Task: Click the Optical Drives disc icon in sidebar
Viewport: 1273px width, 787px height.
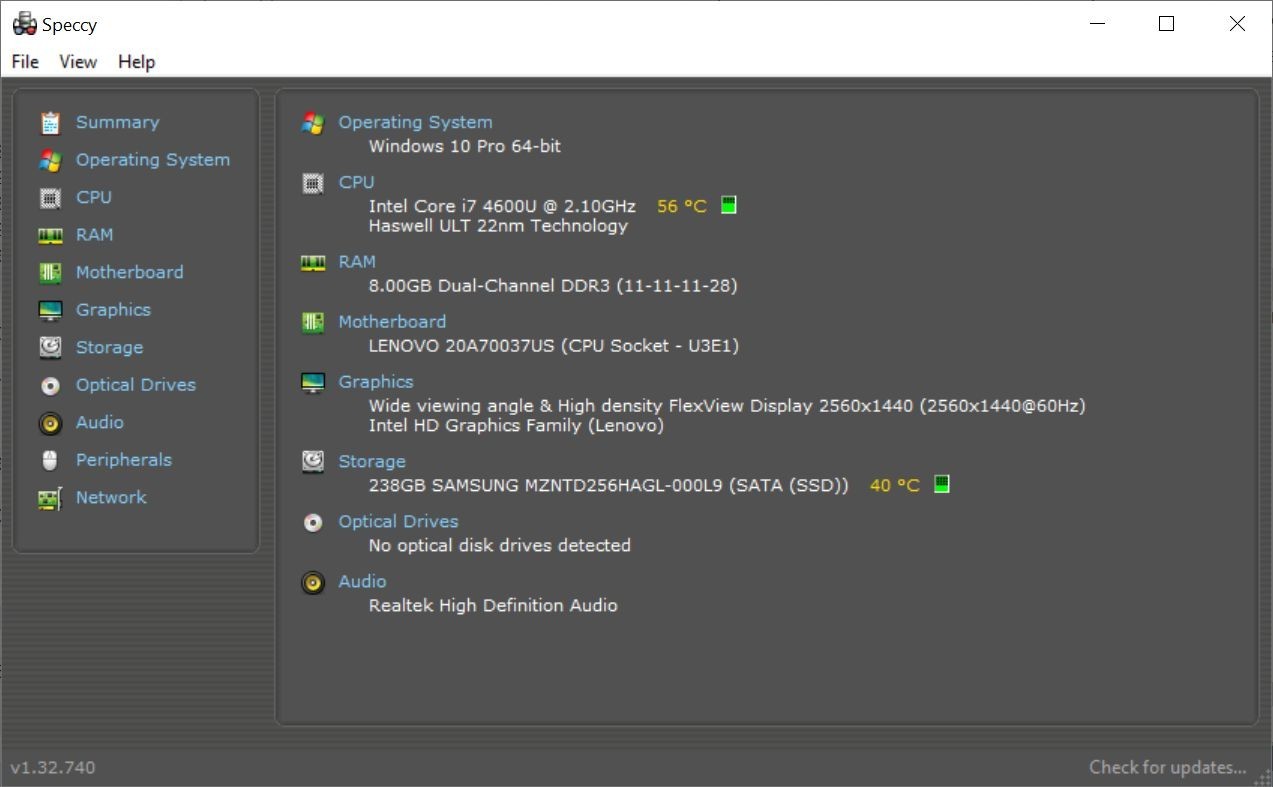Action: click(50, 385)
